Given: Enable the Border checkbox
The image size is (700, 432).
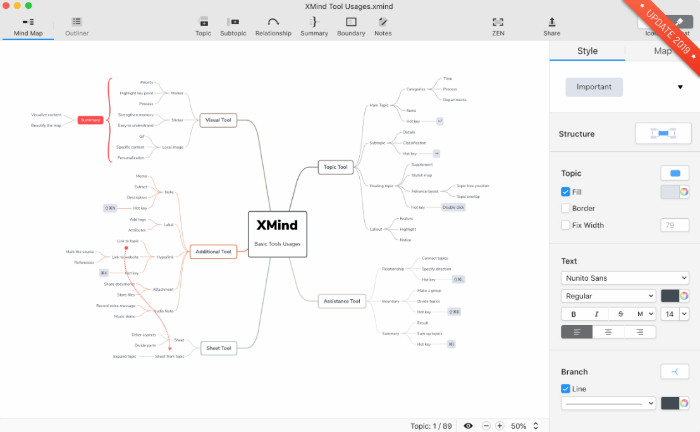Looking at the screenshot, I should [x=566, y=208].
